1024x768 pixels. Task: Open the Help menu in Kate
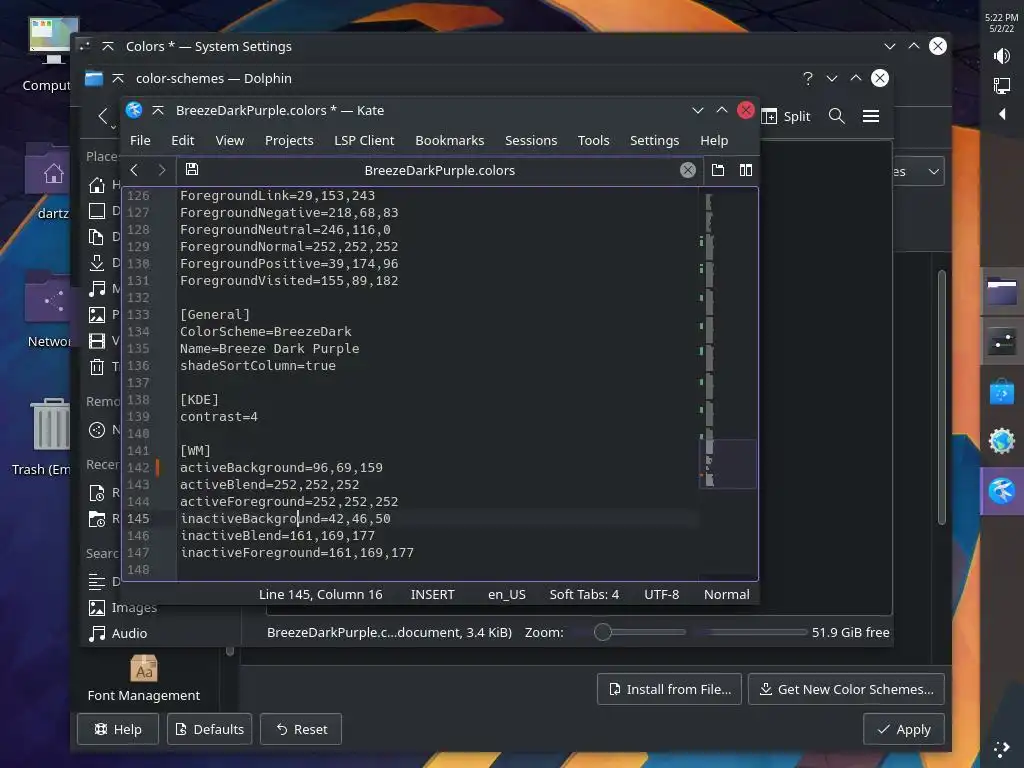(x=714, y=140)
